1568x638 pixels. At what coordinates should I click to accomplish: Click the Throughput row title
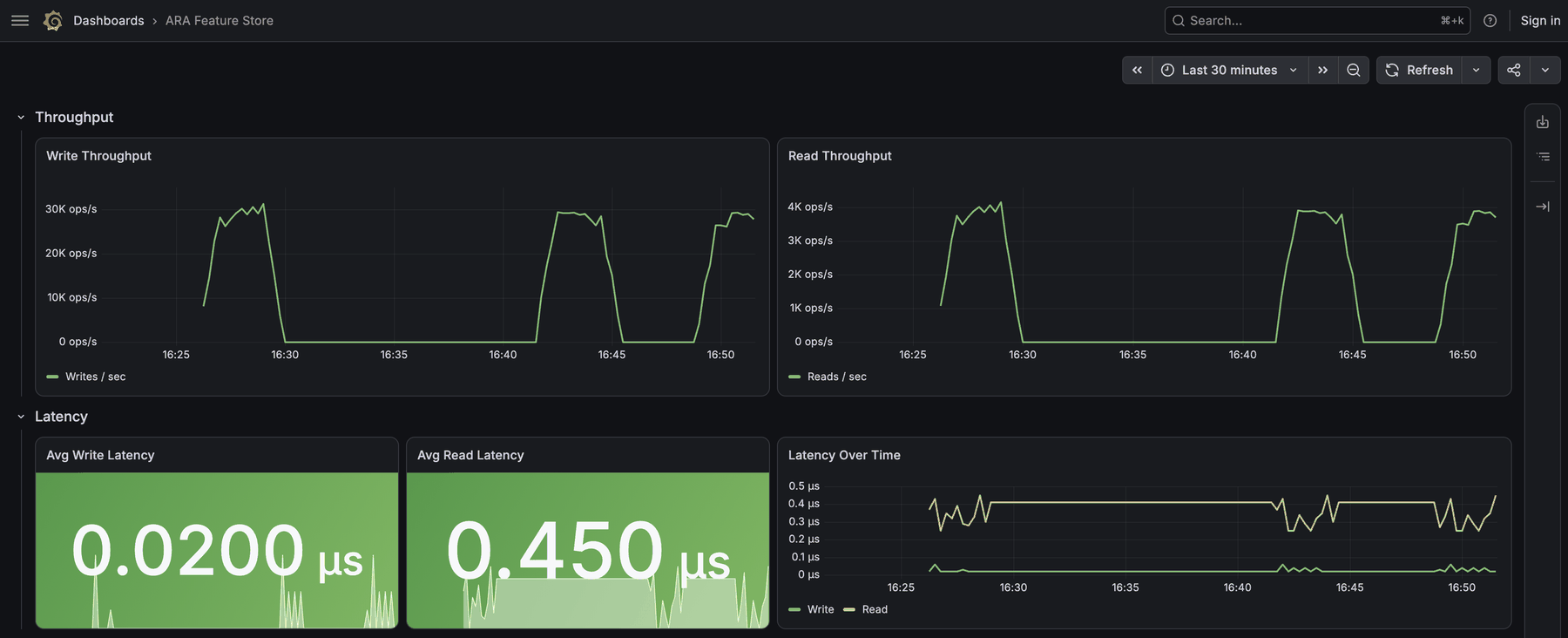74,117
